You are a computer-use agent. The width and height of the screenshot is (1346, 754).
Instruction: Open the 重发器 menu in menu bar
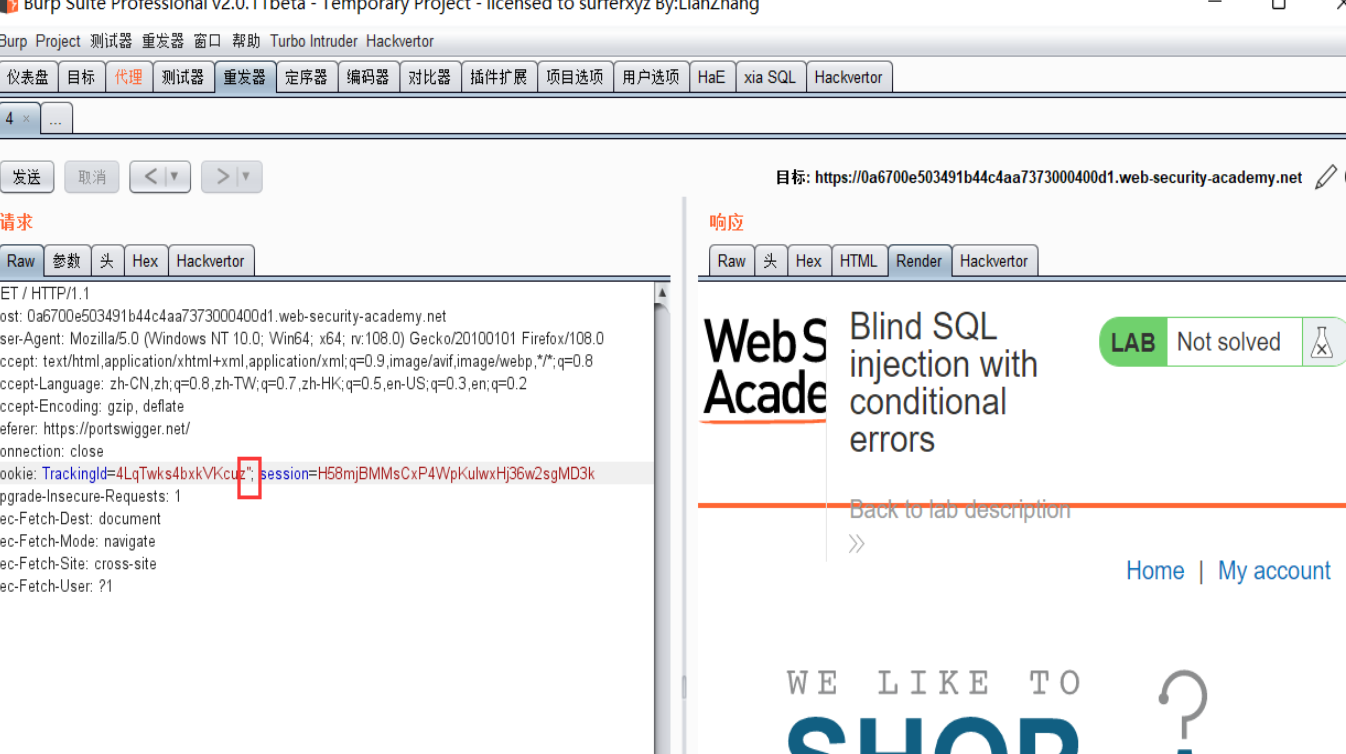[x=163, y=41]
